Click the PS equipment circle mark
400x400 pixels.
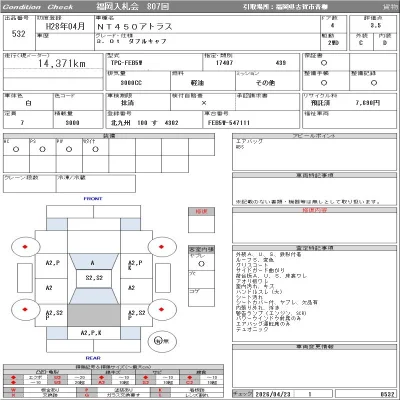coord(42,149)
